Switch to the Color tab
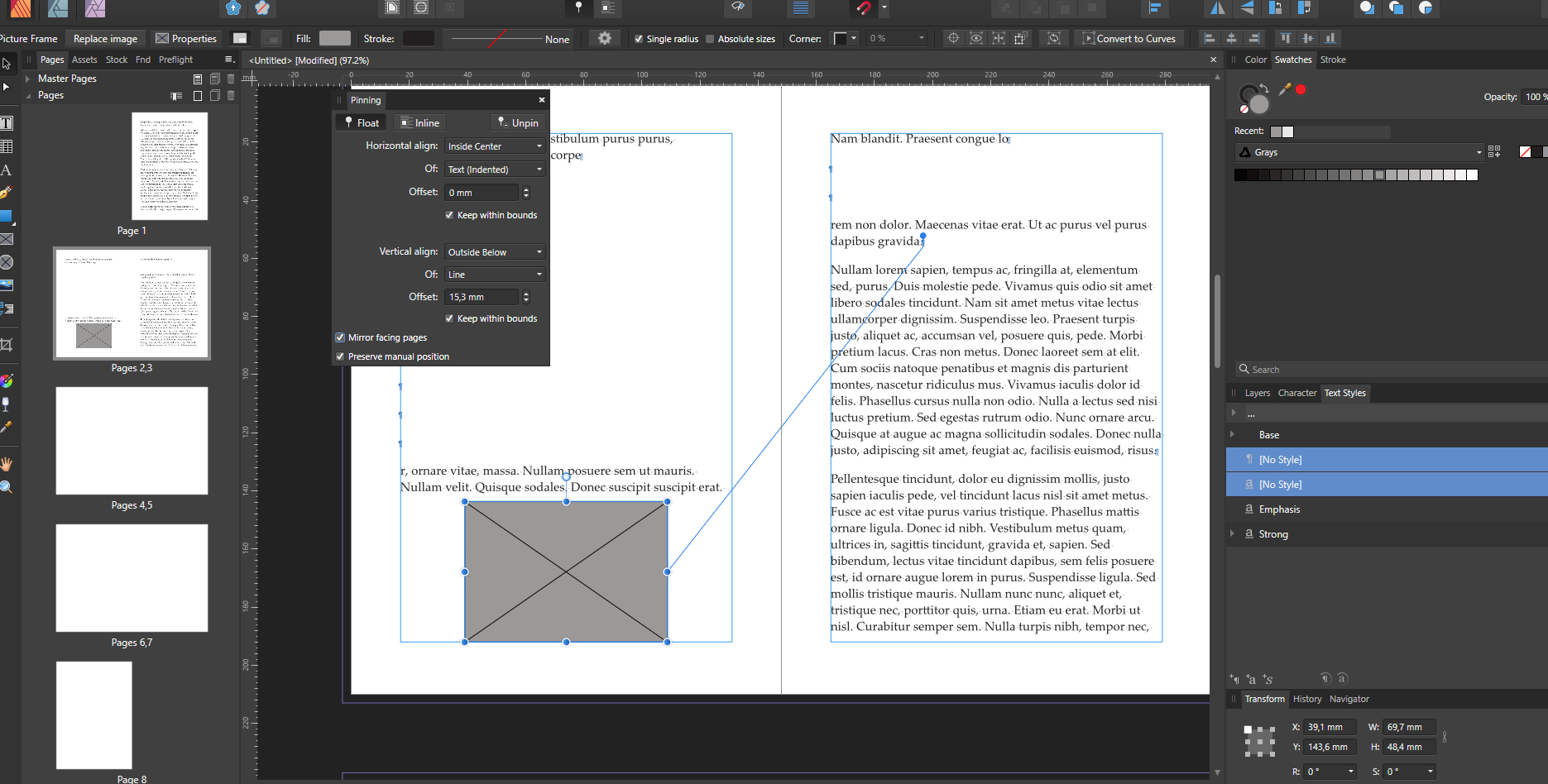 click(x=1255, y=60)
